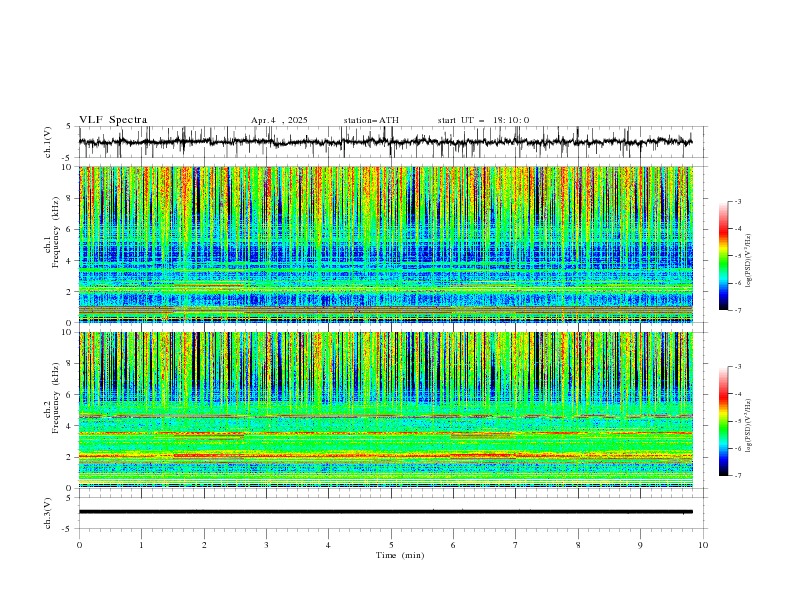Click time axis tick label '3'
Image resolution: width=792 pixels, height=612 pixels.
pos(266,545)
